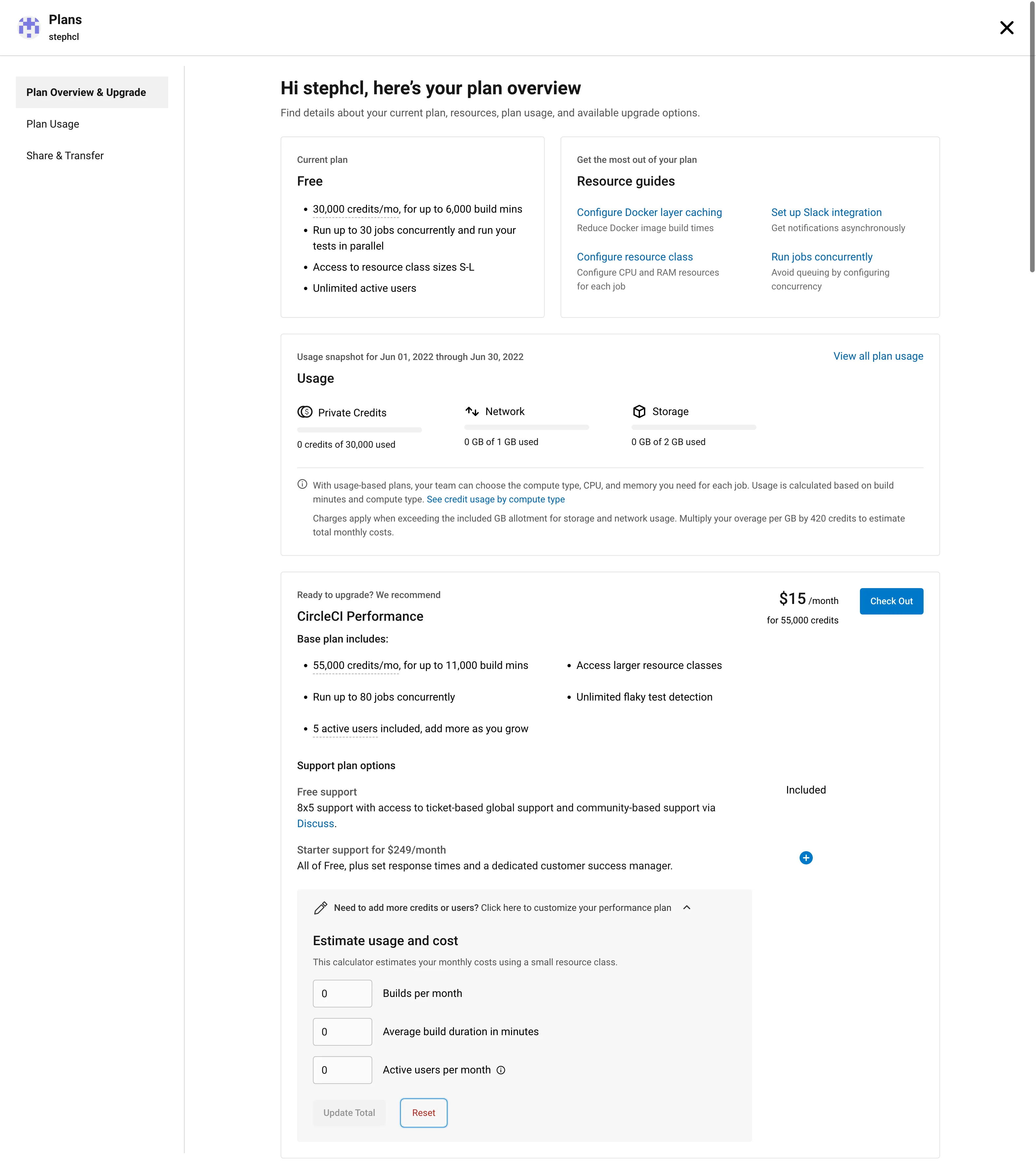Click the Update Total button
The width and height of the screenshot is (1036, 1169).
(349, 1113)
